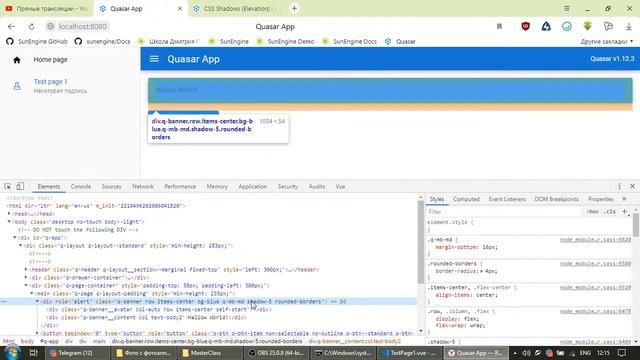Viewport: 640px width, 360px height.
Task: Click the bookmark page icon
Action: 499,27
